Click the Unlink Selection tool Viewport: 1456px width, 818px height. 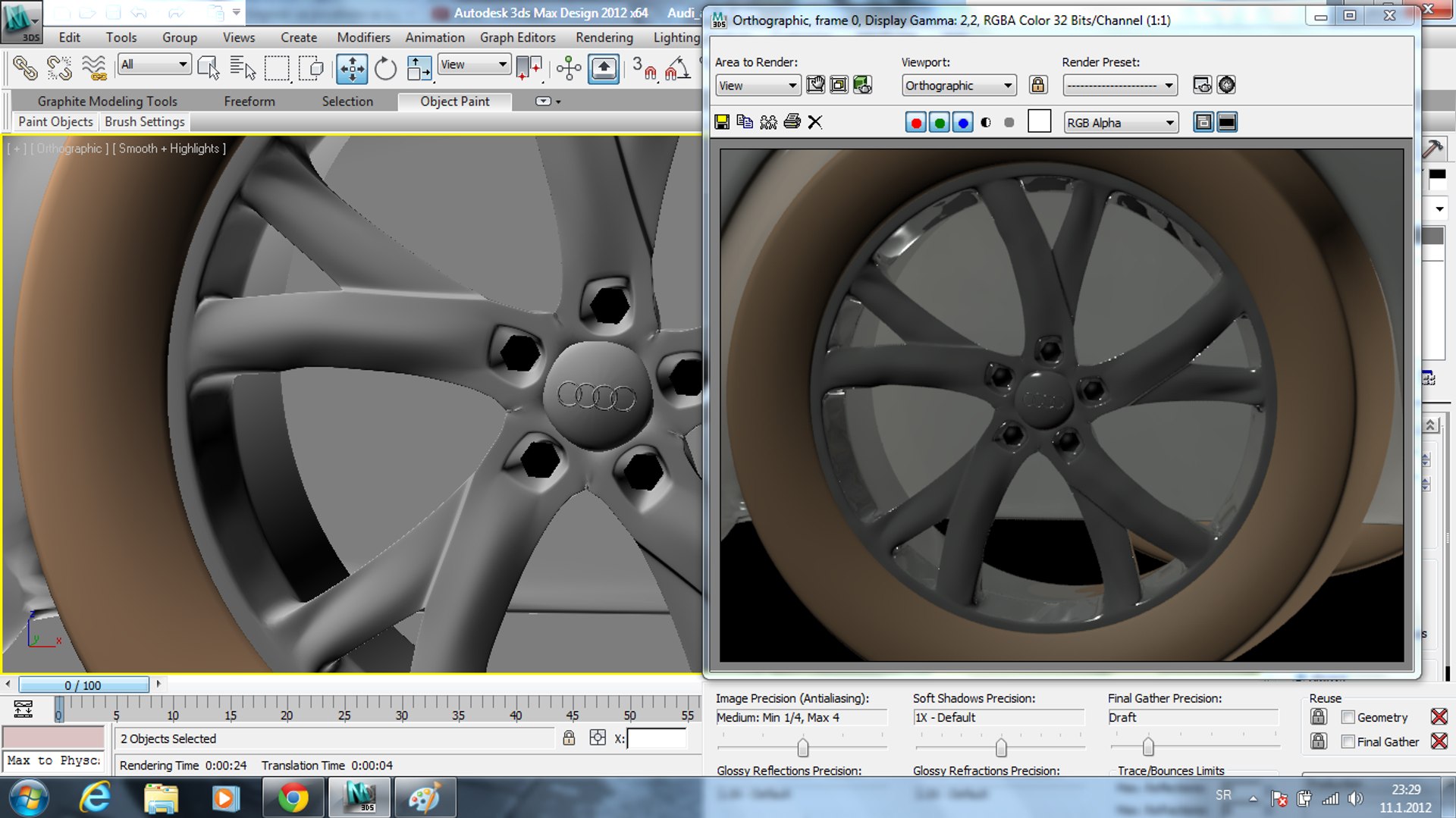click(59, 68)
